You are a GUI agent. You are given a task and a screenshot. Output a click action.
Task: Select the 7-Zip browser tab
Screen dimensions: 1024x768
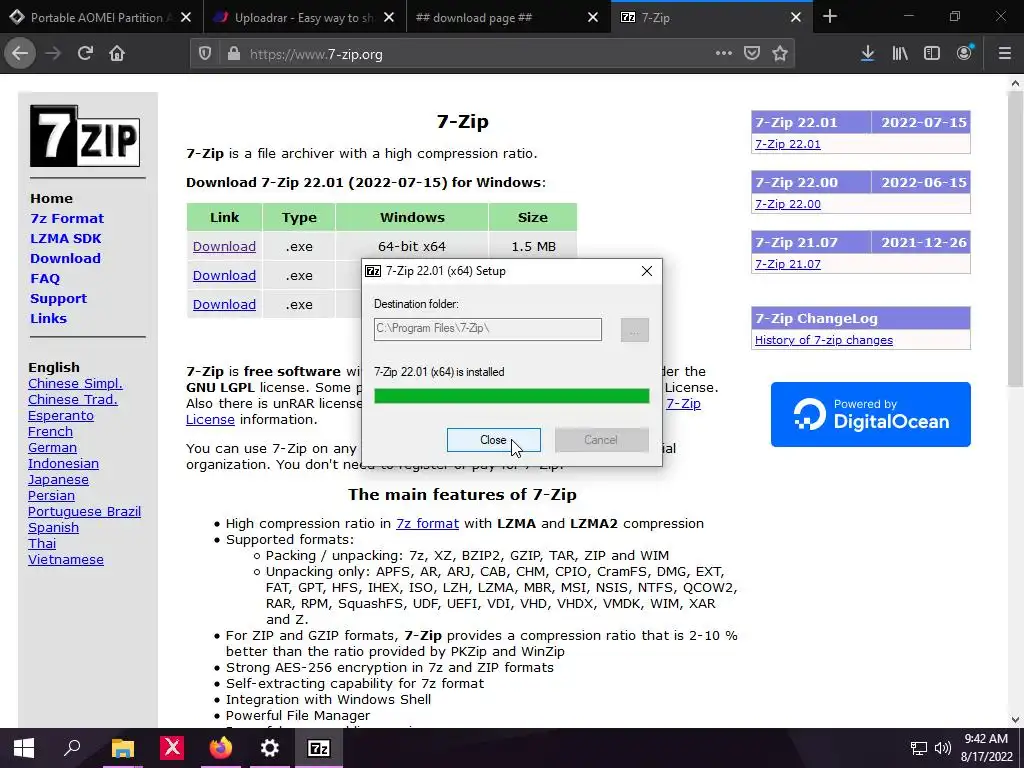click(x=711, y=18)
